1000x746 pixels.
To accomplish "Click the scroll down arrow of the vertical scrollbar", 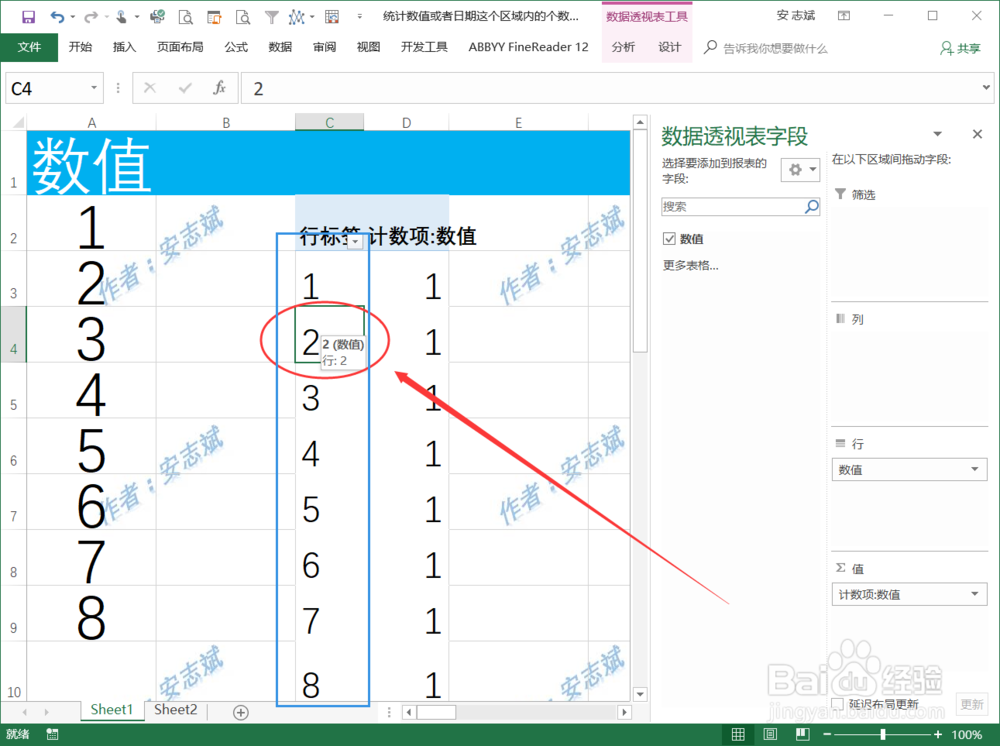I will (640, 694).
